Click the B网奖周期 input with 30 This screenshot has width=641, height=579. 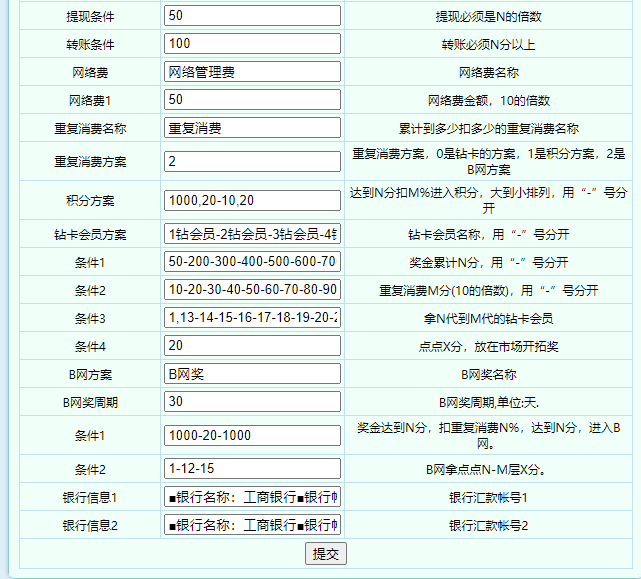click(x=252, y=402)
